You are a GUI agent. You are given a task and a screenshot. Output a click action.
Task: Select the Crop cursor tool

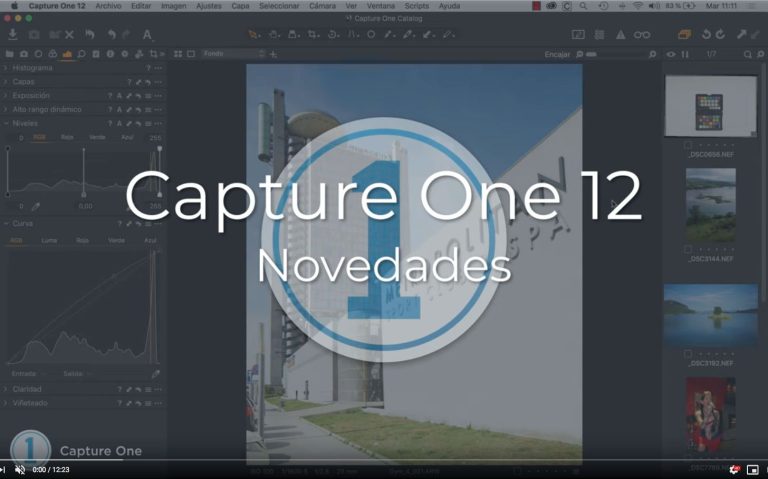[312, 34]
